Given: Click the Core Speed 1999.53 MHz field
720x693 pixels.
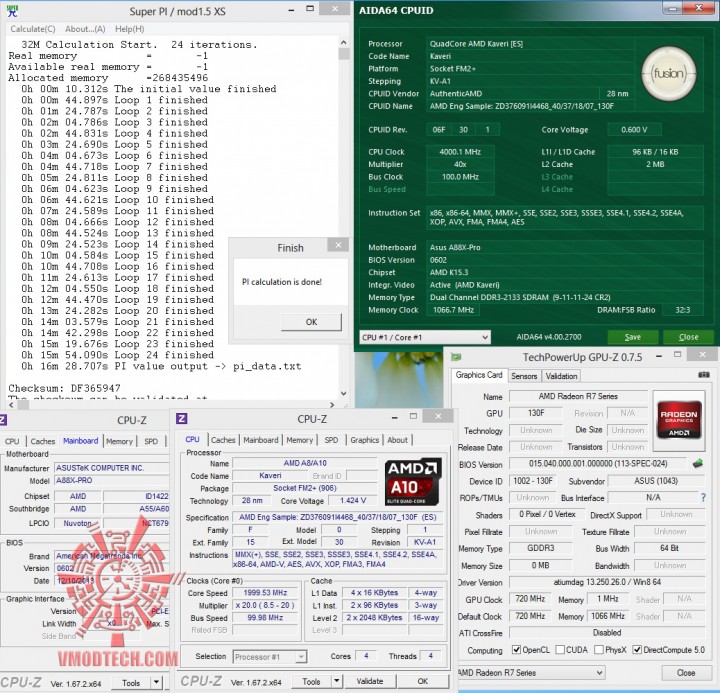Looking at the screenshot, I should click(265, 593).
